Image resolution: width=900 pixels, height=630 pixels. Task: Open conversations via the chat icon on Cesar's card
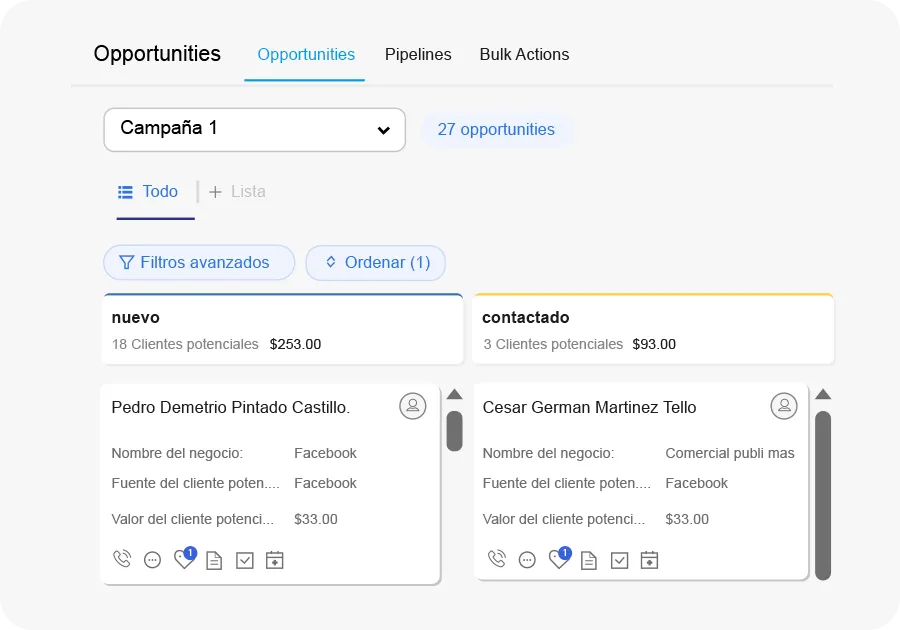(526, 561)
